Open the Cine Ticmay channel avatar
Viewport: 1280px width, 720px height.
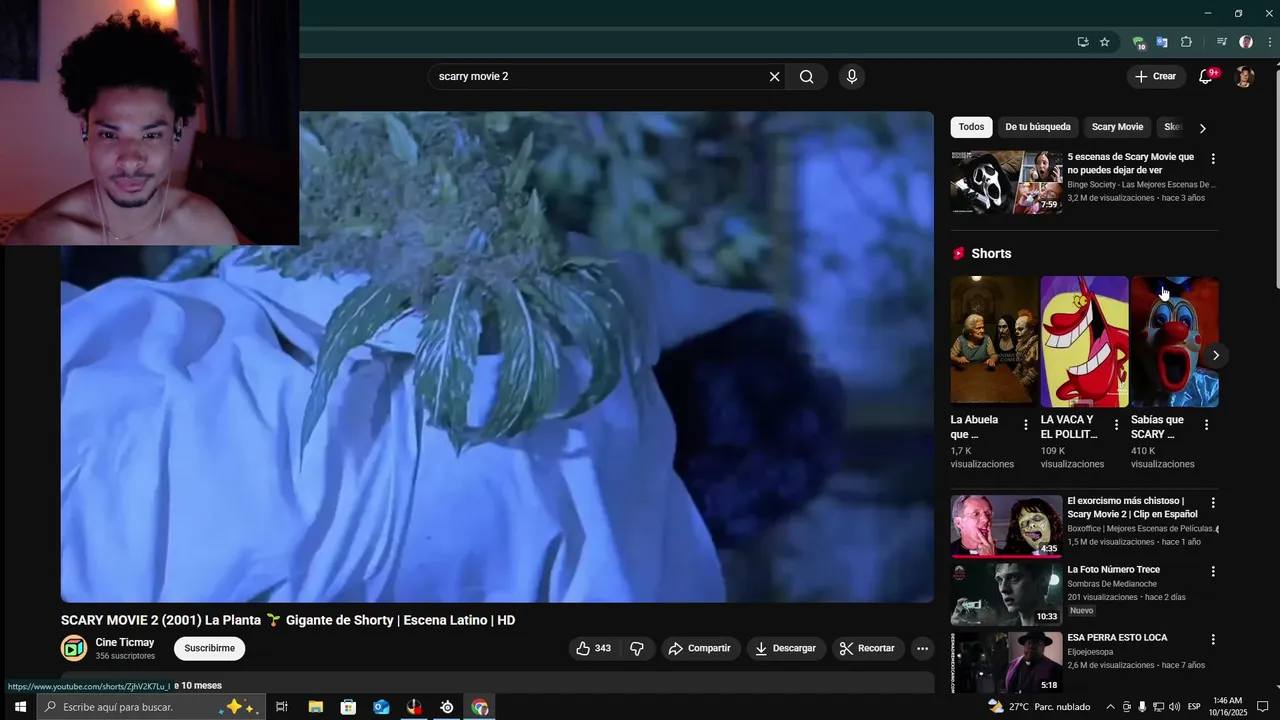tap(74, 648)
